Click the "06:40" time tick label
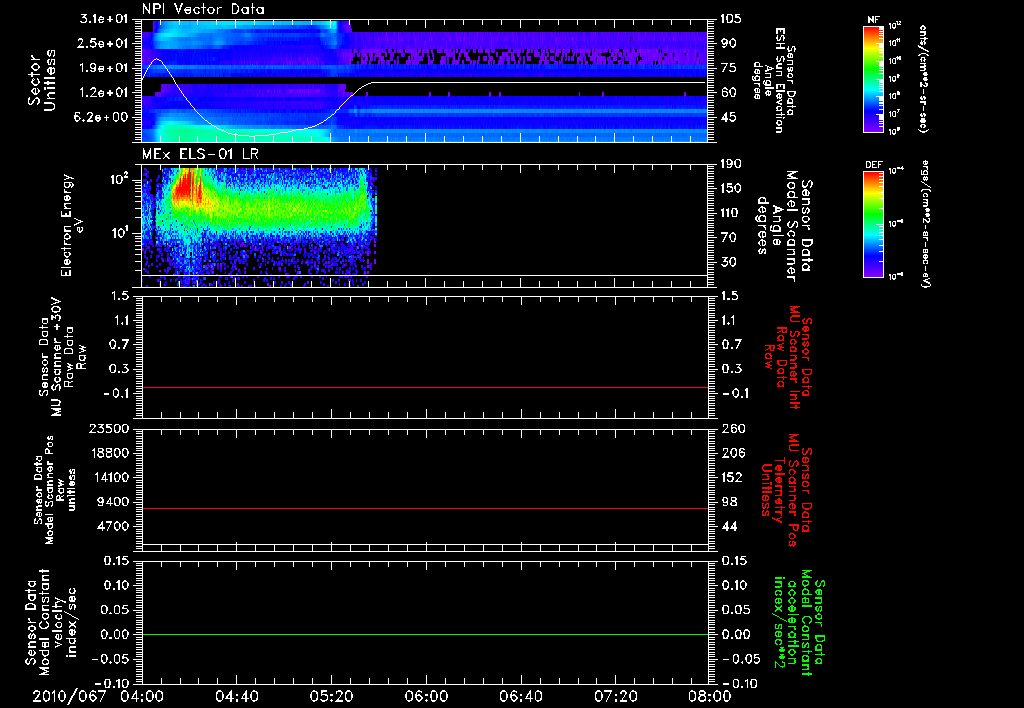The height and width of the screenshot is (708, 1024). coord(520,696)
